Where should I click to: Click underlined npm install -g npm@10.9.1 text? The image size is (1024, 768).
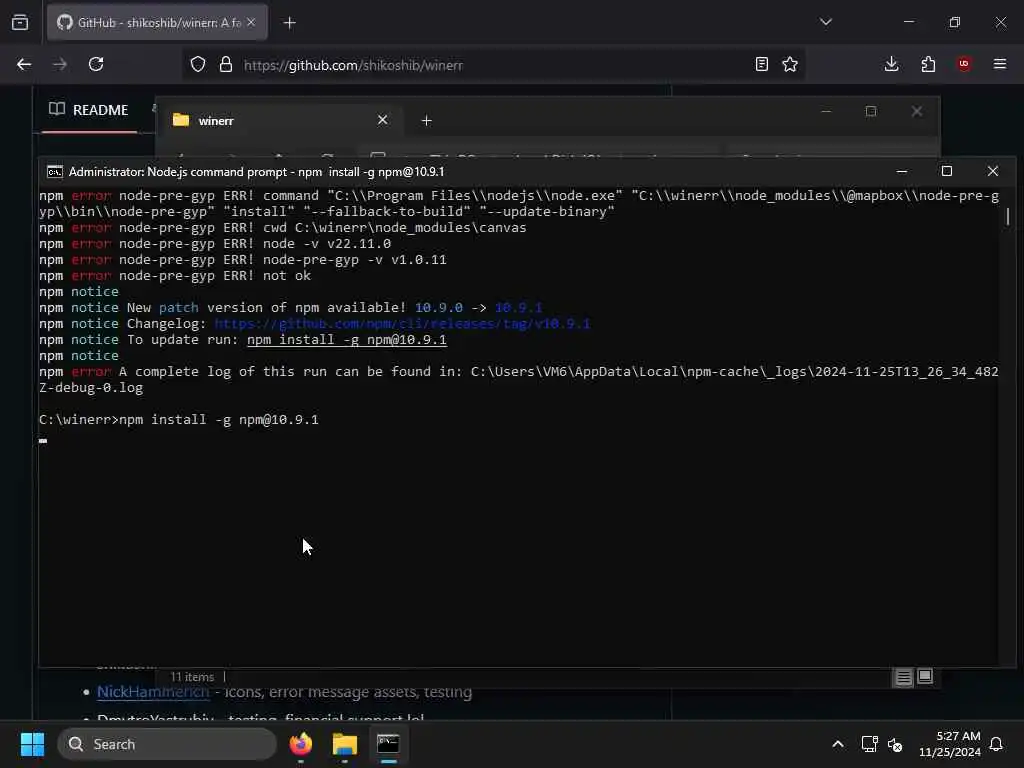tap(347, 340)
